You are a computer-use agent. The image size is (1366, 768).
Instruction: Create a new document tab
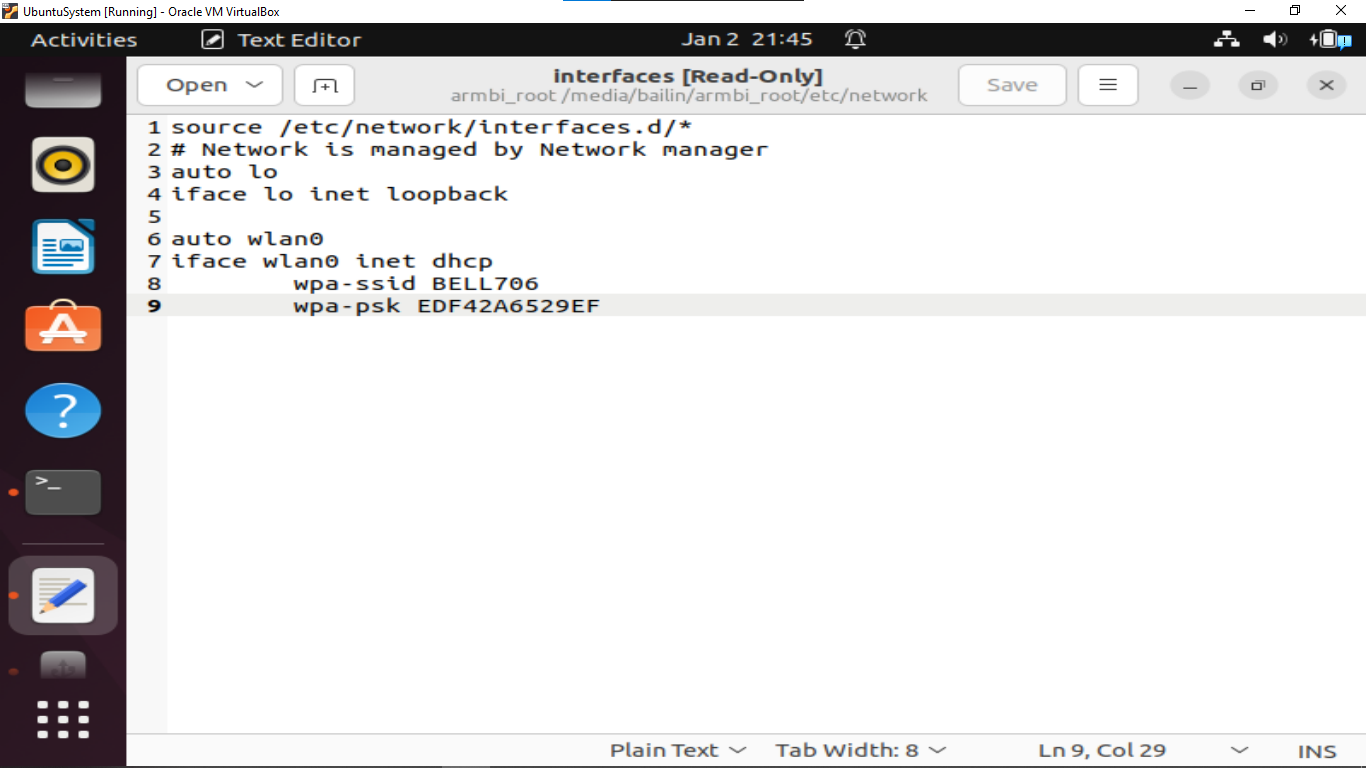point(324,86)
